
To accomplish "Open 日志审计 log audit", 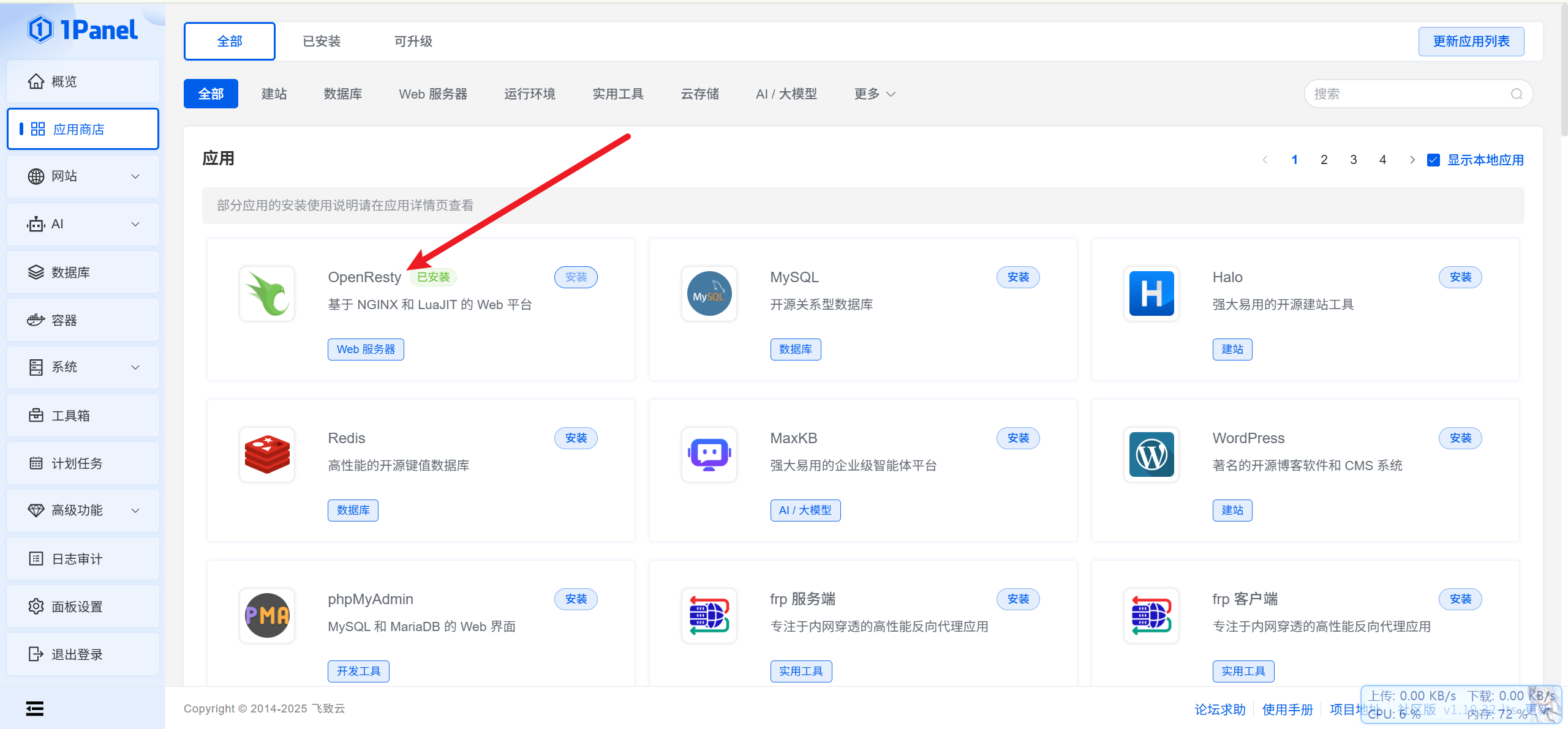I will 83,559.
